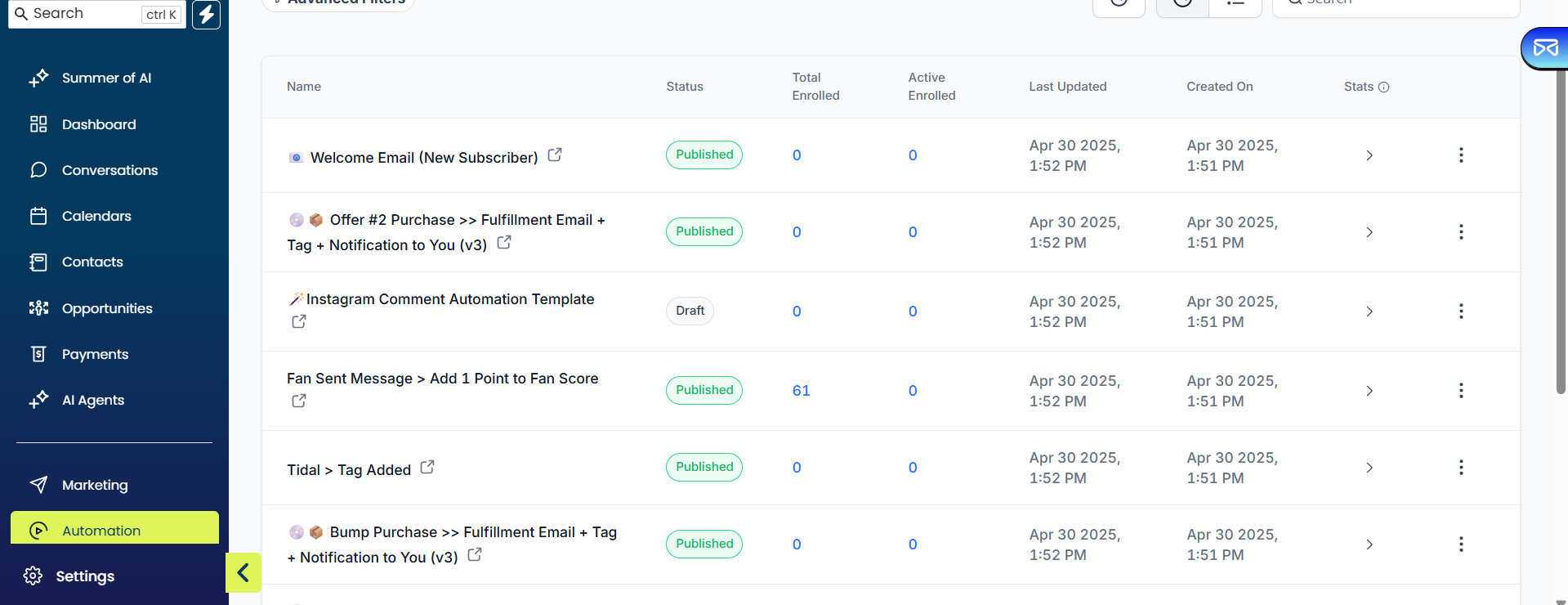Collapse sidebar with the green arrow button
The height and width of the screenshot is (605, 1568).
click(x=243, y=572)
